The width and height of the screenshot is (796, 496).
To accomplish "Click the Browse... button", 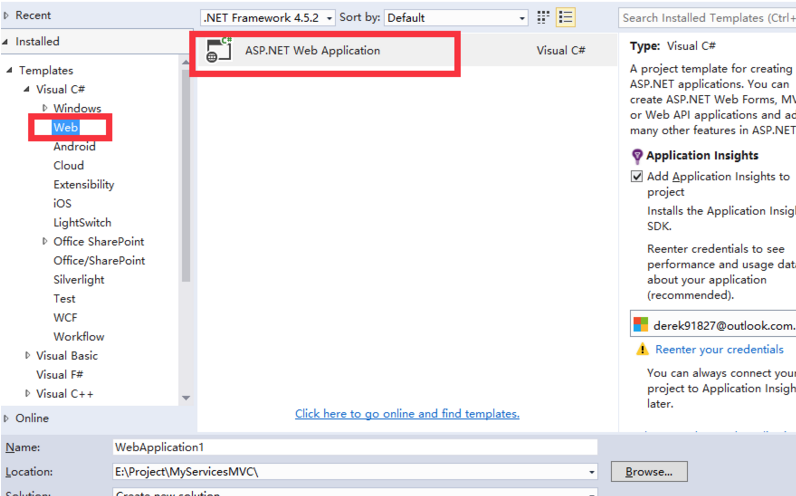I will [x=649, y=472].
